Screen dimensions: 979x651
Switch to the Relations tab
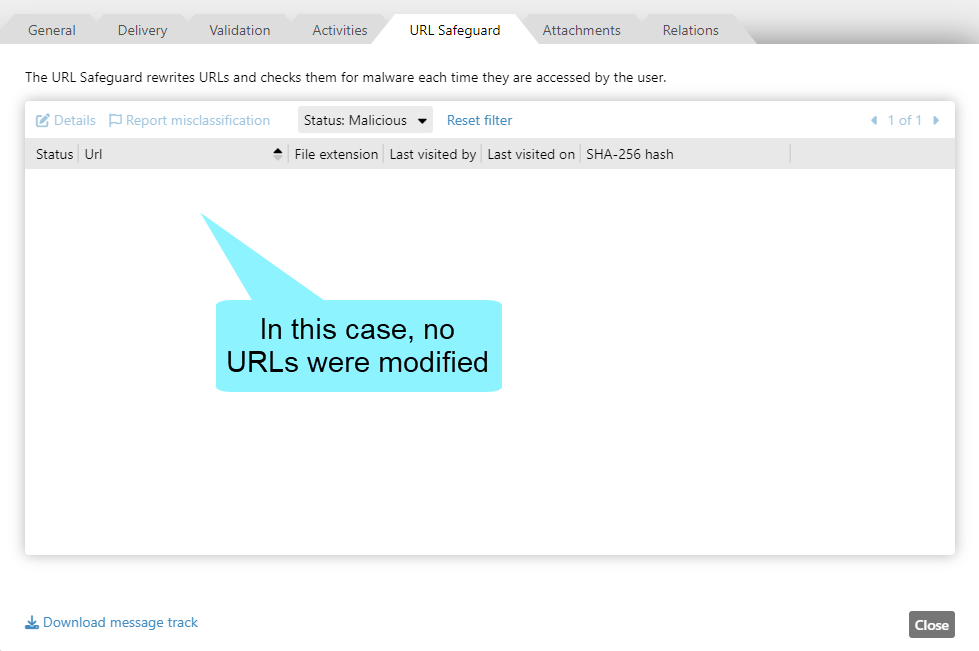(x=691, y=30)
